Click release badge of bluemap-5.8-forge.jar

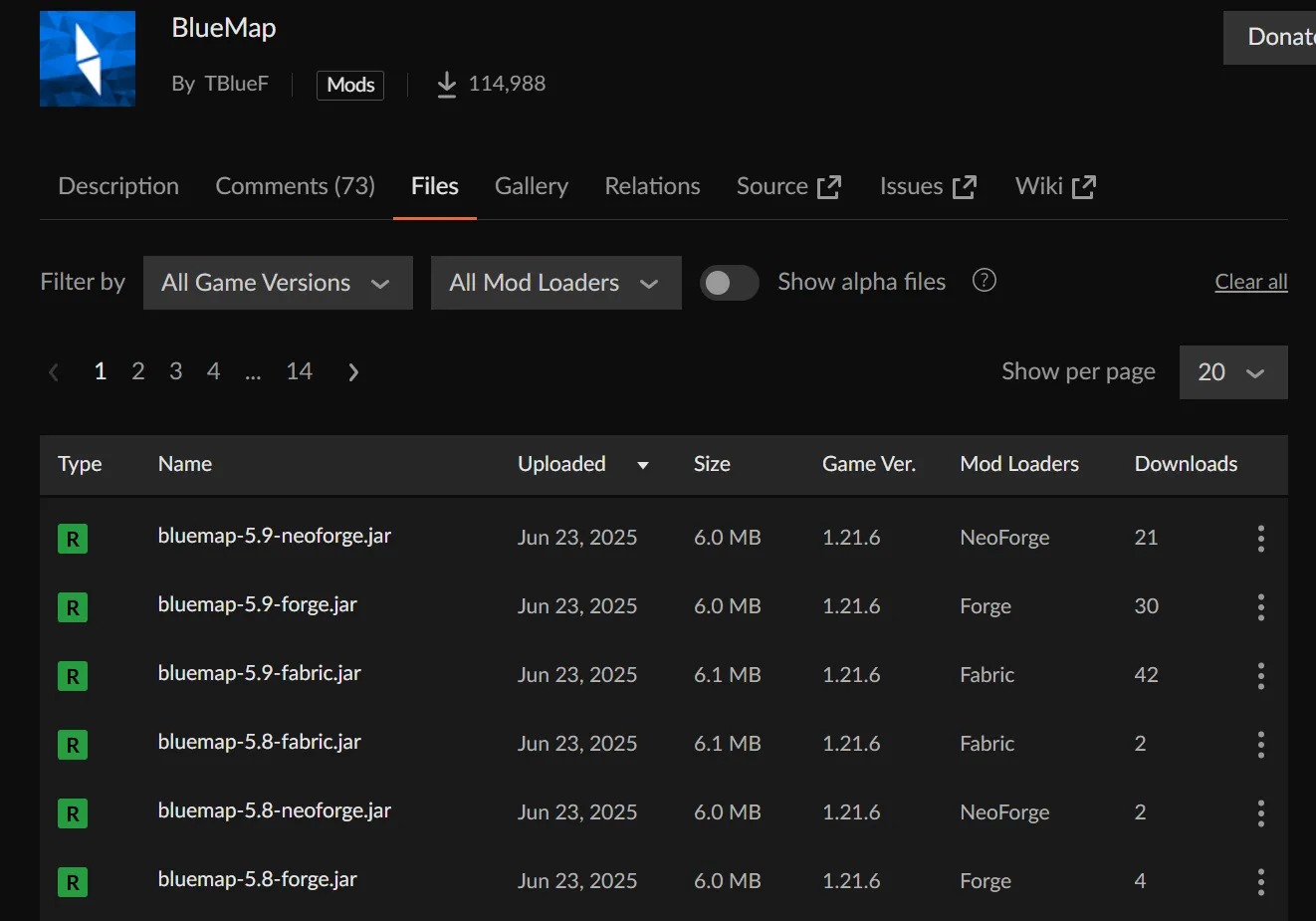tap(73, 882)
